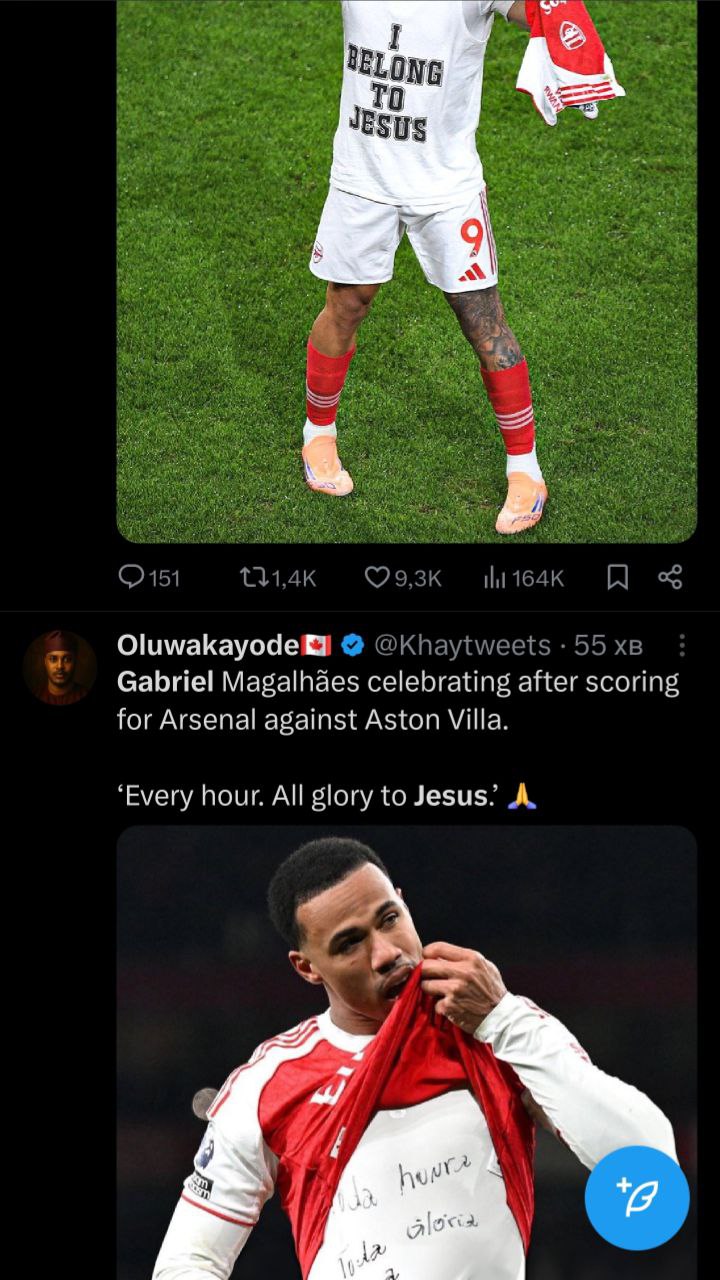Bookmark the top tweet
The width and height of the screenshot is (720, 1280).
(618, 577)
